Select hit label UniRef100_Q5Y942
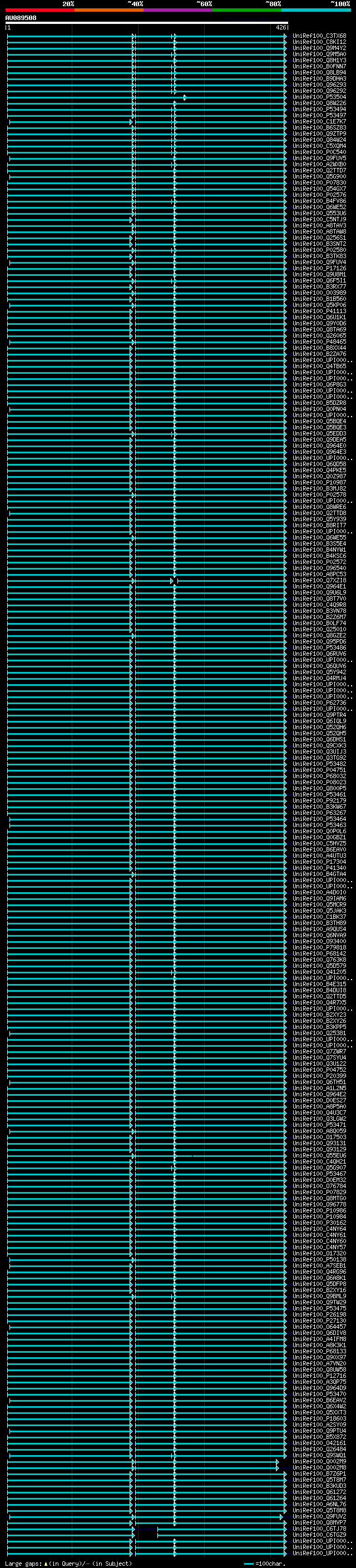Viewport: 356px width, 1568px height. [319, 672]
